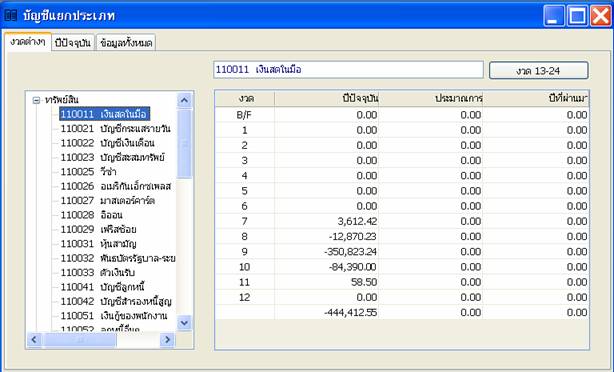
Task: Select account 110028 อิออน
Action: pyautogui.click(x=92, y=215)
